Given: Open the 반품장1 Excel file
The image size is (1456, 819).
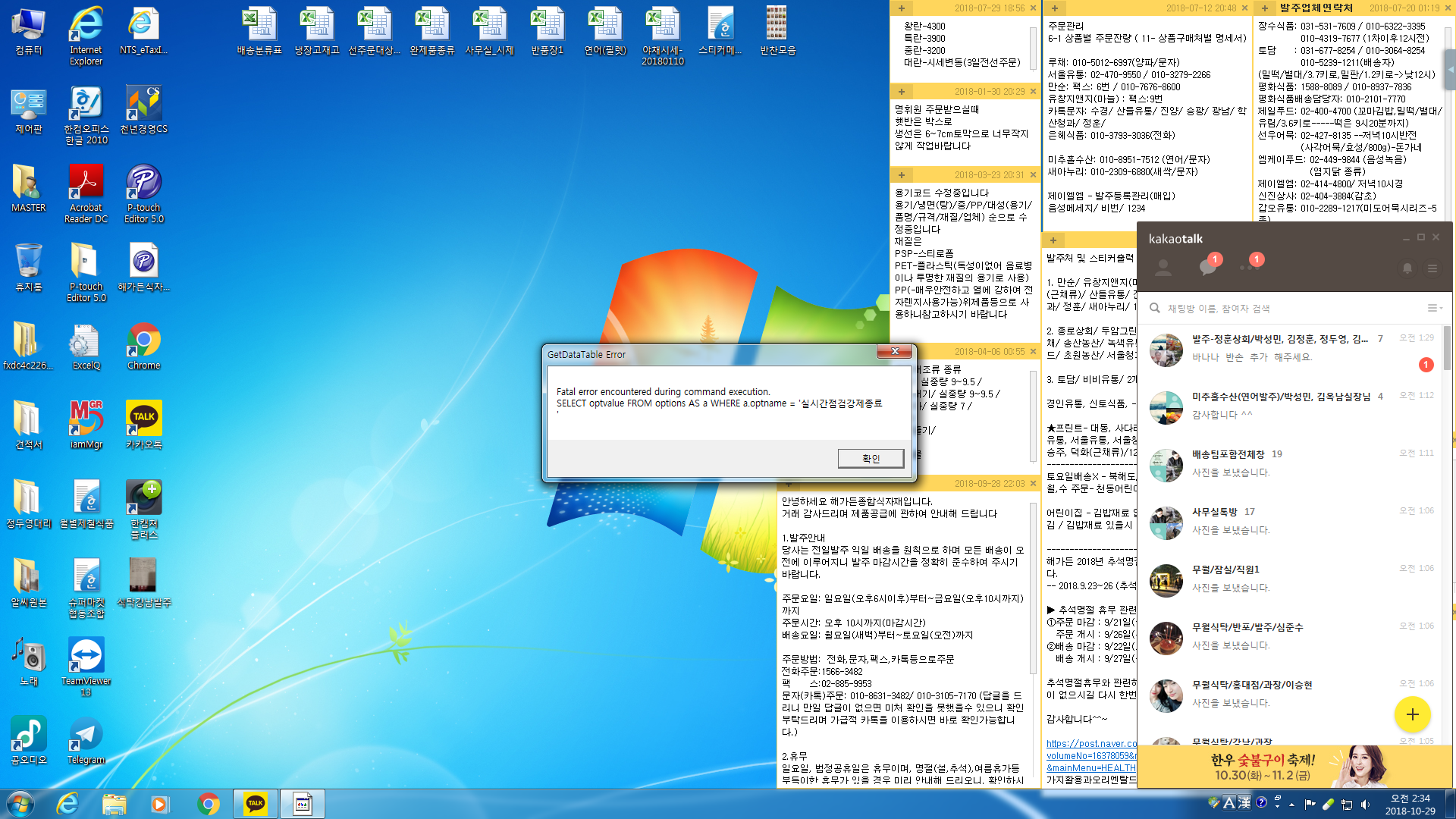Looking at the screenshot, I should (x=548, y=31).
